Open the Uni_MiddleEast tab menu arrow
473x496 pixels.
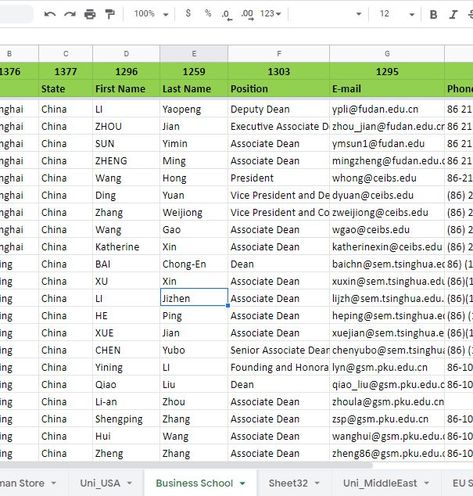(426, 483)
